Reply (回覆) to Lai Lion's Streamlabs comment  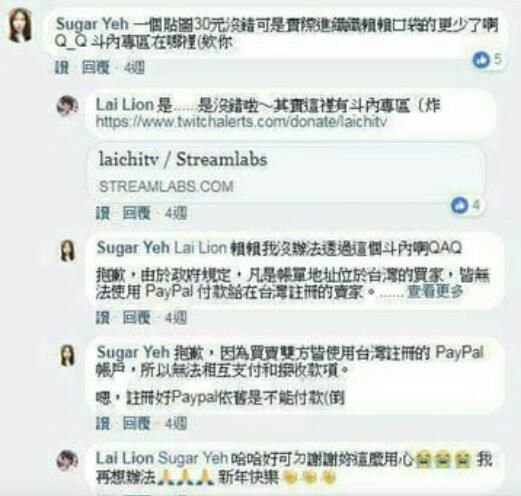pyautogui.click(x=137, y=213)
